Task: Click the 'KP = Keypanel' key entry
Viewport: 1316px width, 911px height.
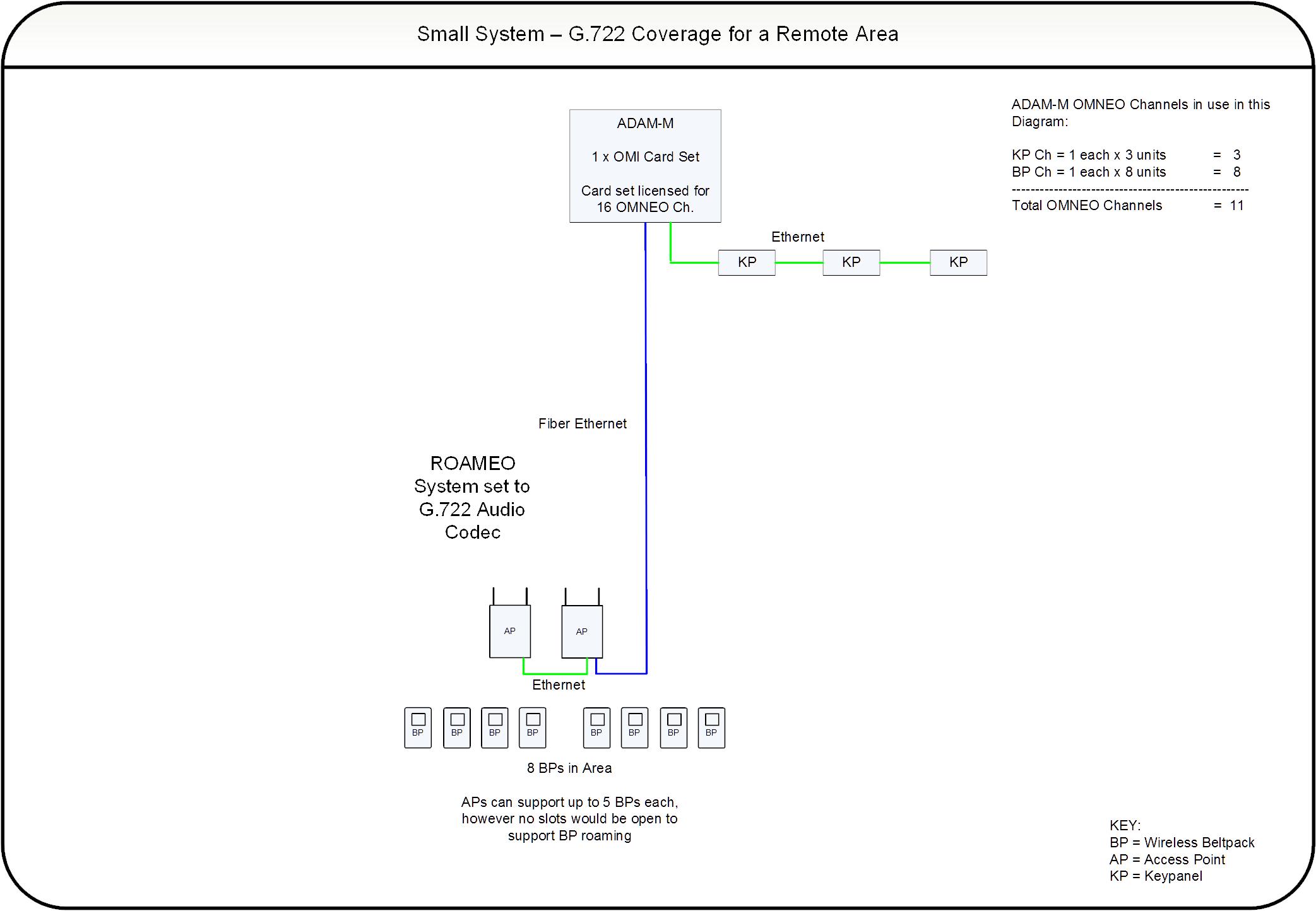Action: tap(1156, 876)
